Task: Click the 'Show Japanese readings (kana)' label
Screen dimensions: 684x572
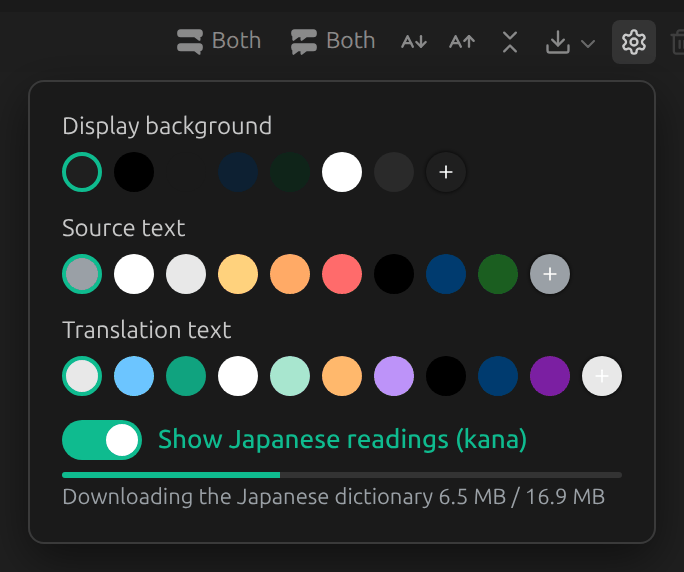Action: 342,439
